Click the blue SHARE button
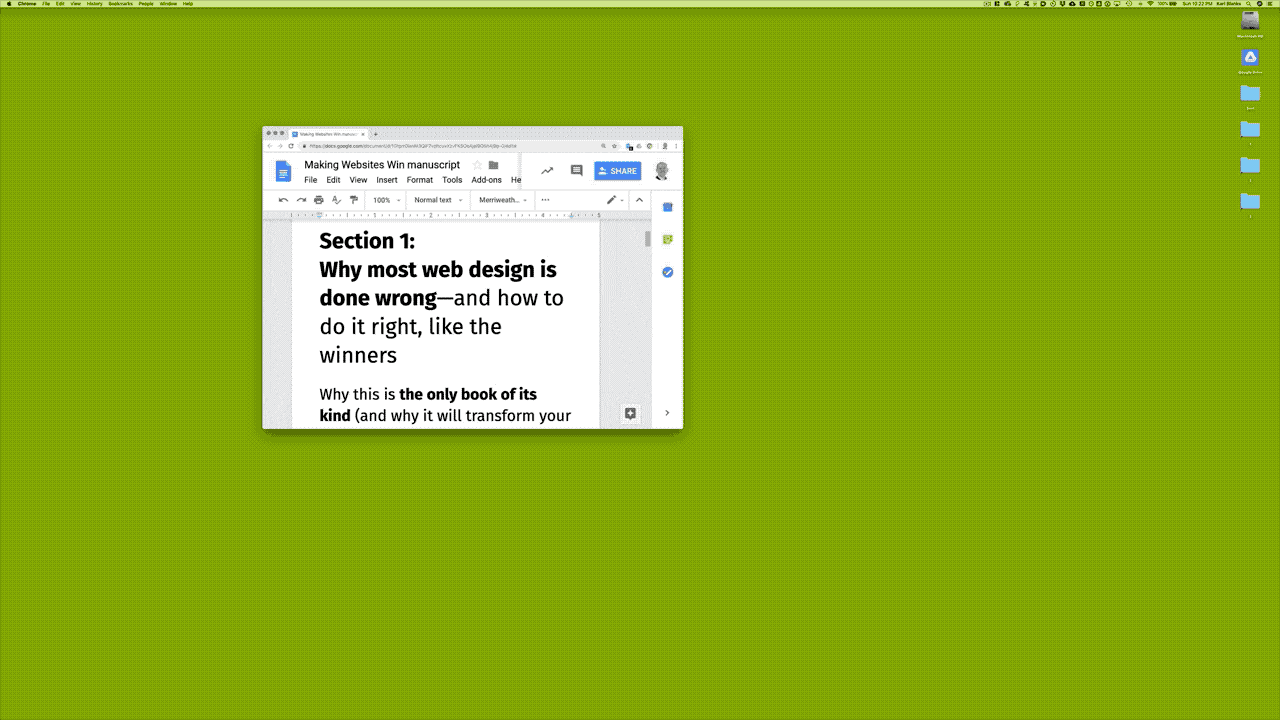The height and width of the screenshot is (720, 1280). click(617, 171)
